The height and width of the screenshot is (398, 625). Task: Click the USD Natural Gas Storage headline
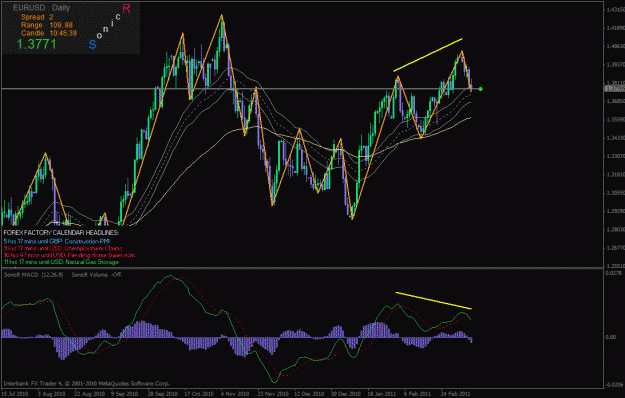click(x=61, y=262)
